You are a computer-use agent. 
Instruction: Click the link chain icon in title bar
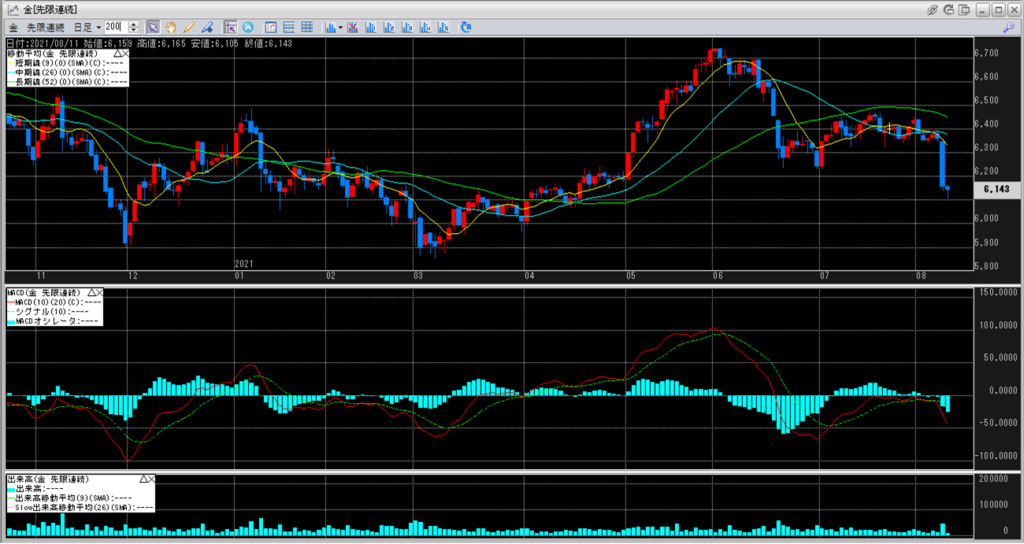click(x=933, y=8)
